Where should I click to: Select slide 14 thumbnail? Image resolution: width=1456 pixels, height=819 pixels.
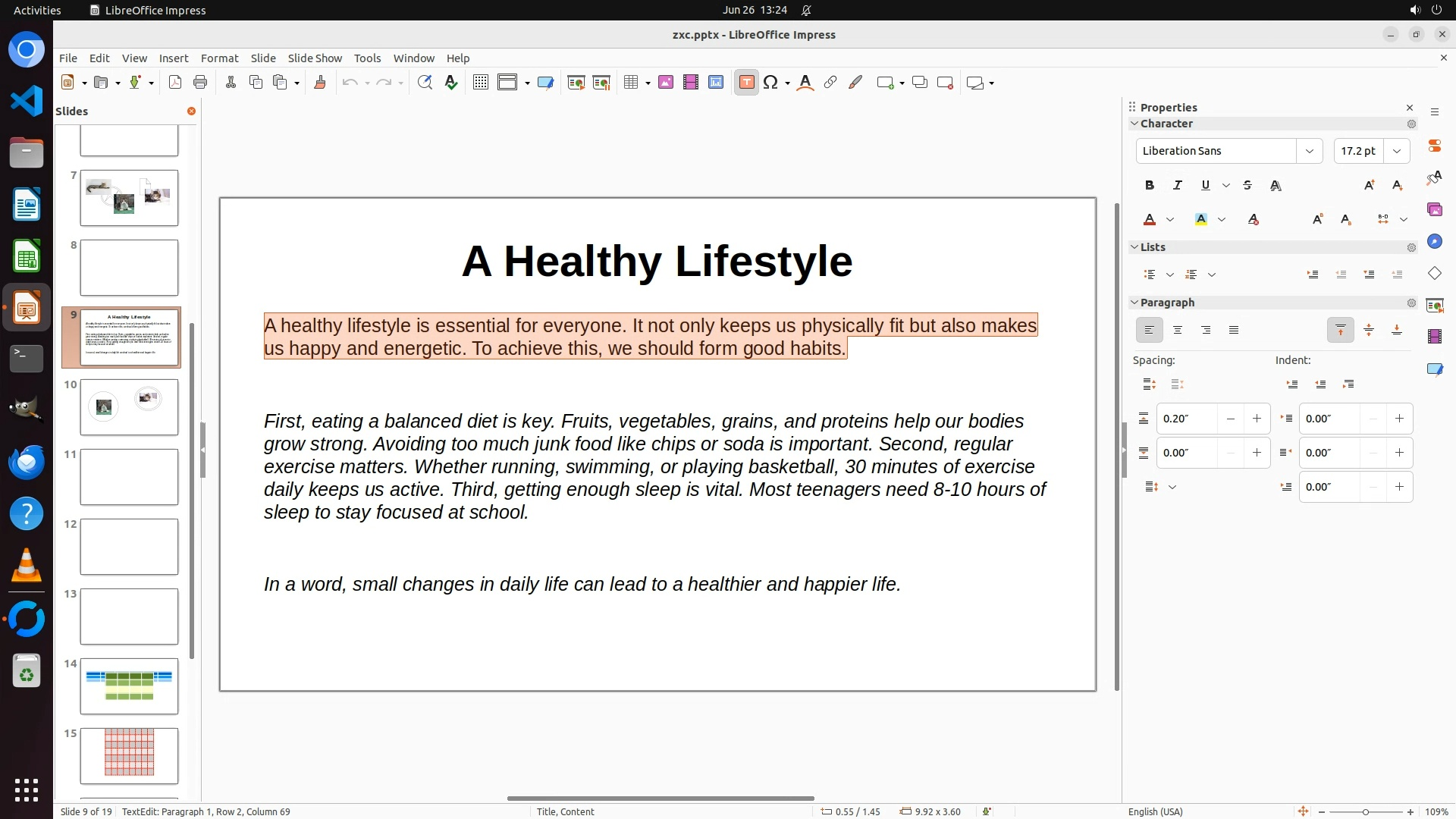click(129, 686)
